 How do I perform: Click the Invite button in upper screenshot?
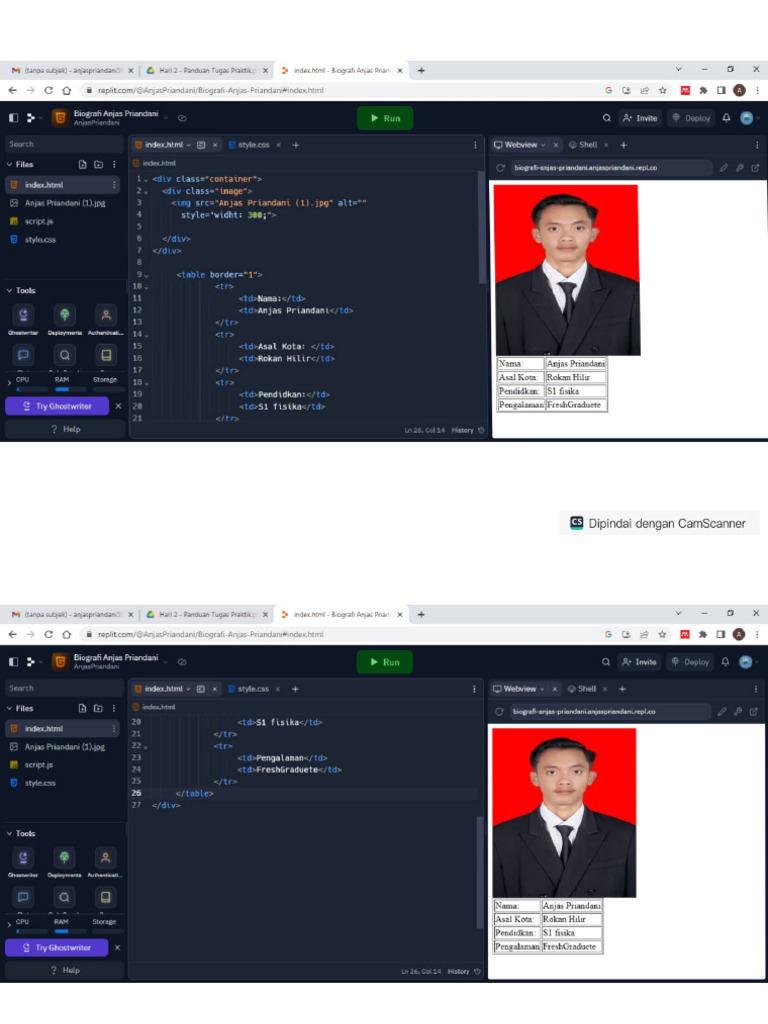[640, 118]
